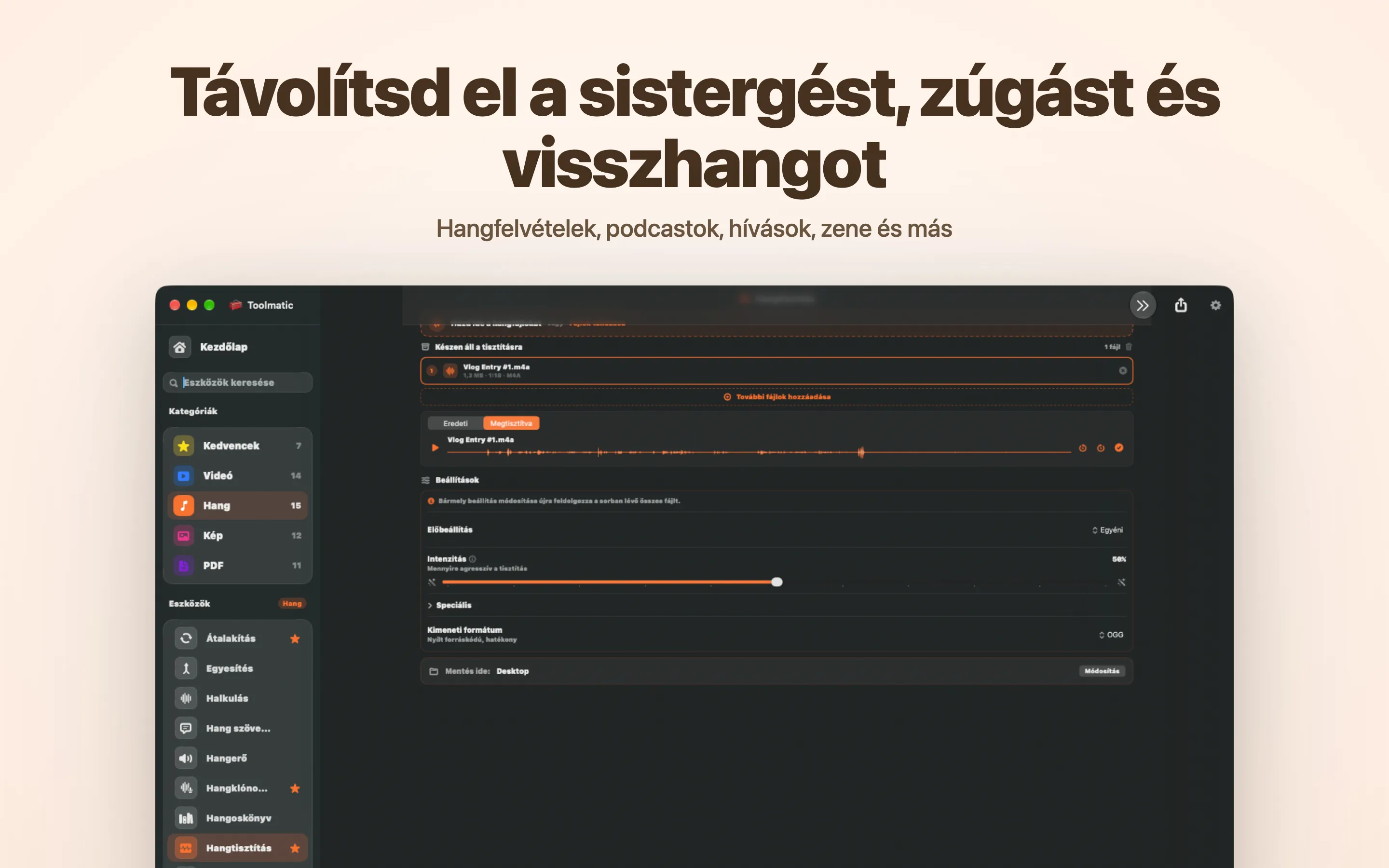Click the orange checkmark beside the waveform

(x=1118, y=448)
